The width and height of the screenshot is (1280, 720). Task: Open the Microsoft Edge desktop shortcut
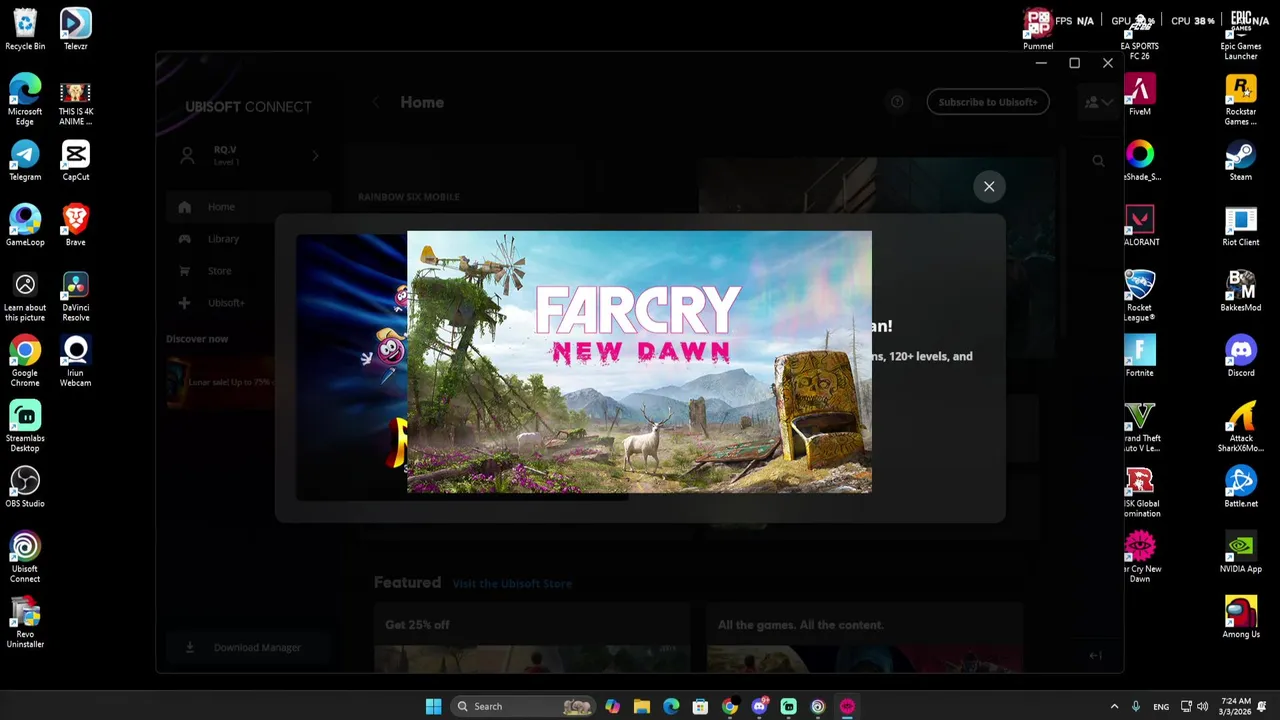pos(25,100)
